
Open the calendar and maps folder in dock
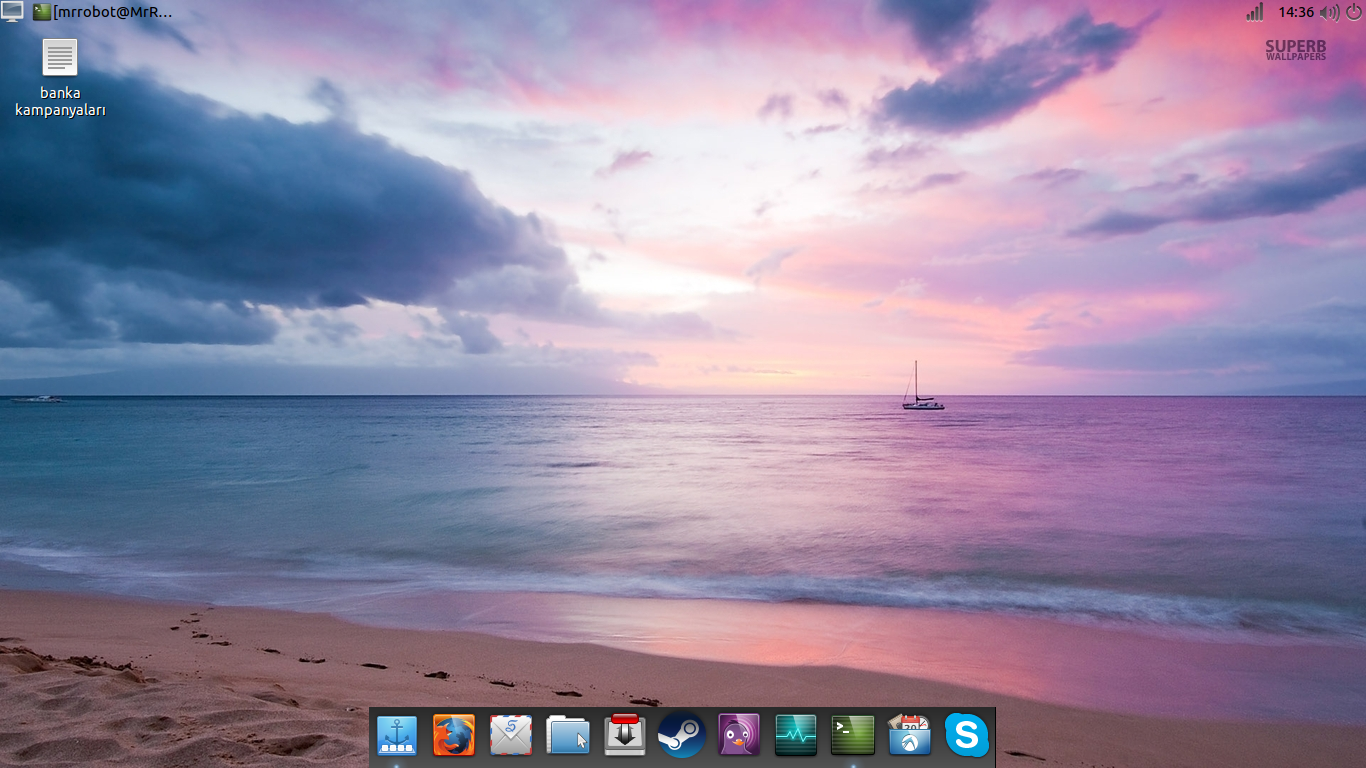(910, 736)
